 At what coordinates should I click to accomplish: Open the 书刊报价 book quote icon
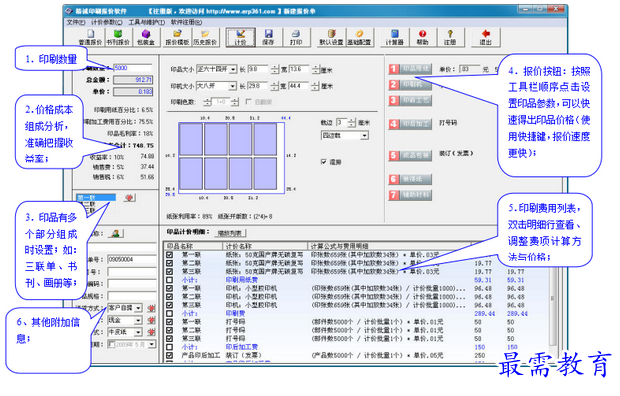118,37
